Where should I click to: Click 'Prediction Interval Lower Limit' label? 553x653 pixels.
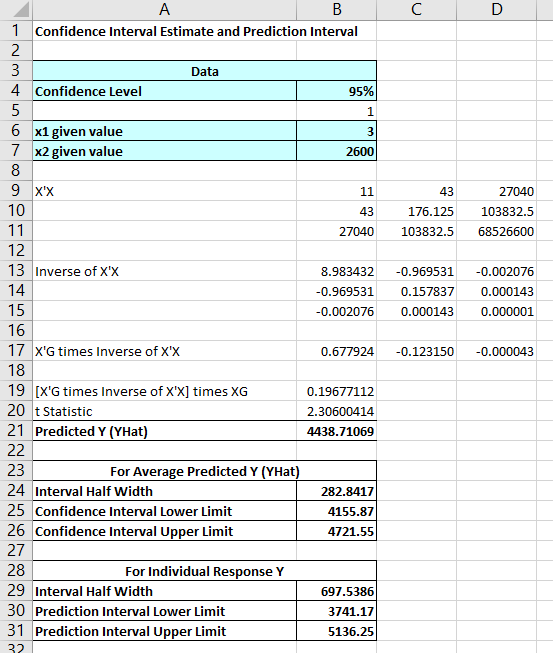tap(164, 611)
